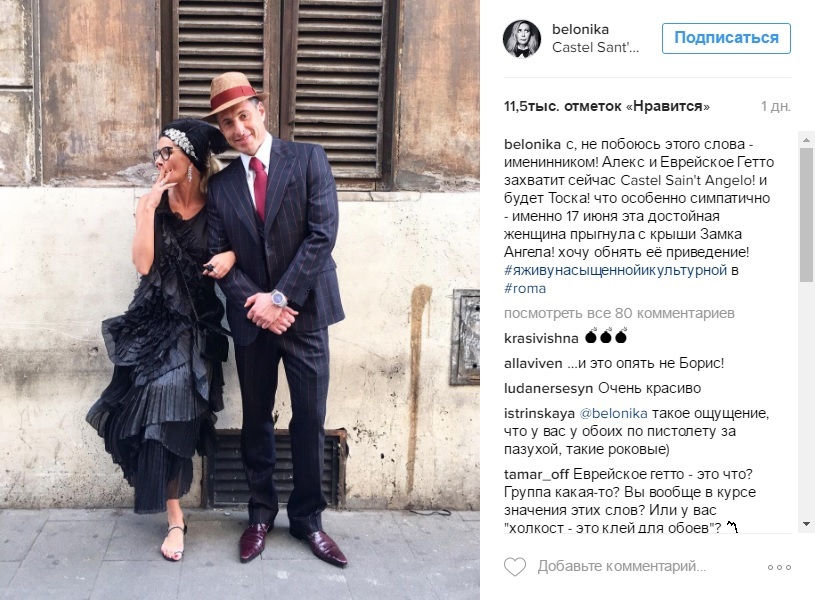Screen dimensions: 815x600
Task: Click the @belonika mention in comment
Action: tap(613, 413)
